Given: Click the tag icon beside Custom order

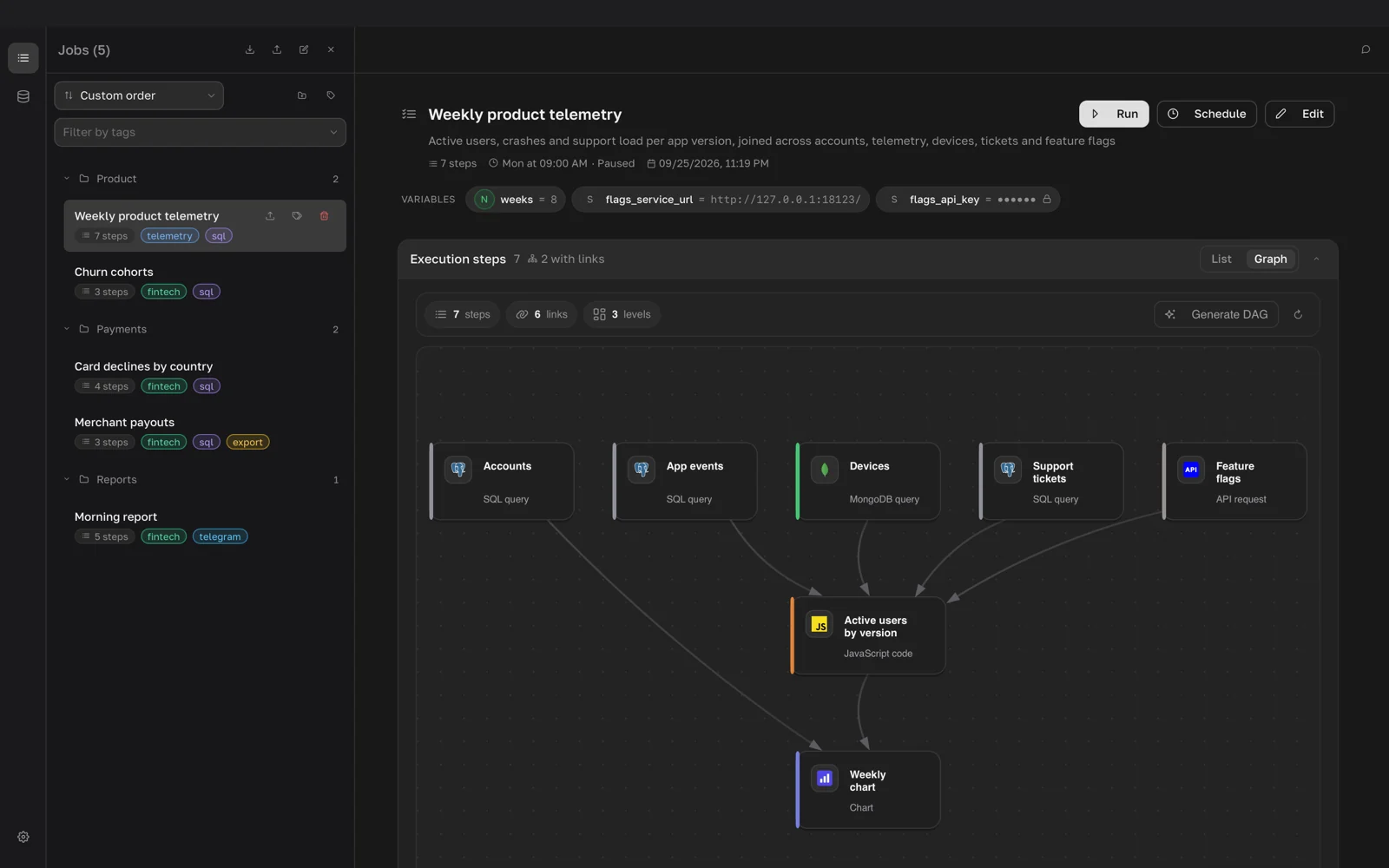Looking at the screenshot, I should 331,95.
